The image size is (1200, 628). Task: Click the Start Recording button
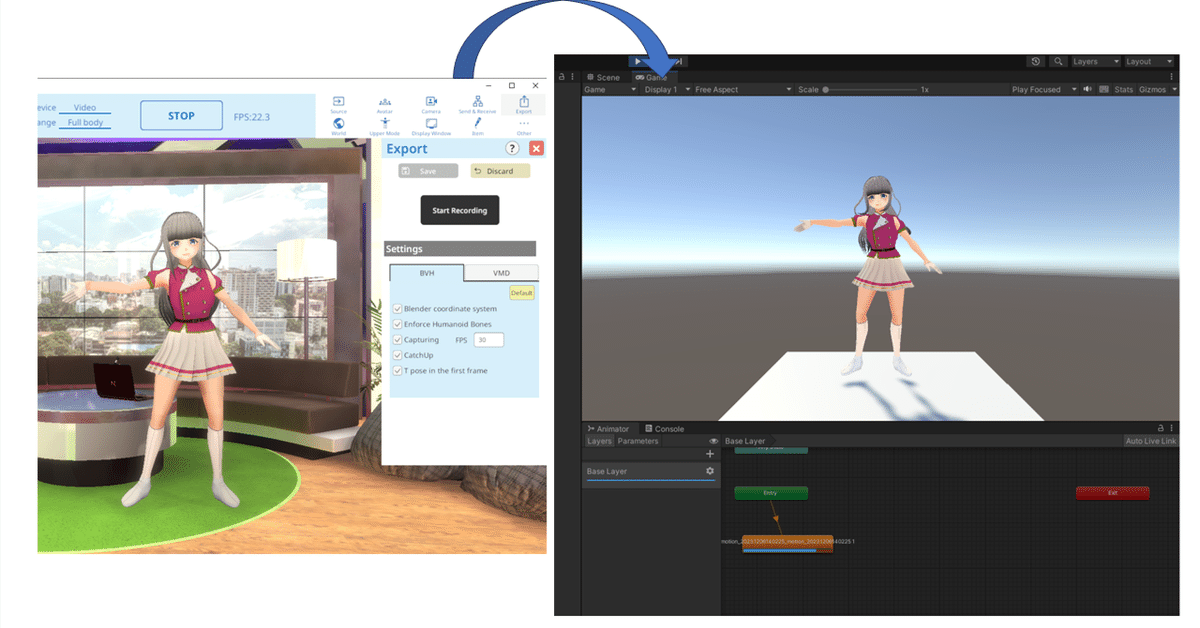point(459,211)
